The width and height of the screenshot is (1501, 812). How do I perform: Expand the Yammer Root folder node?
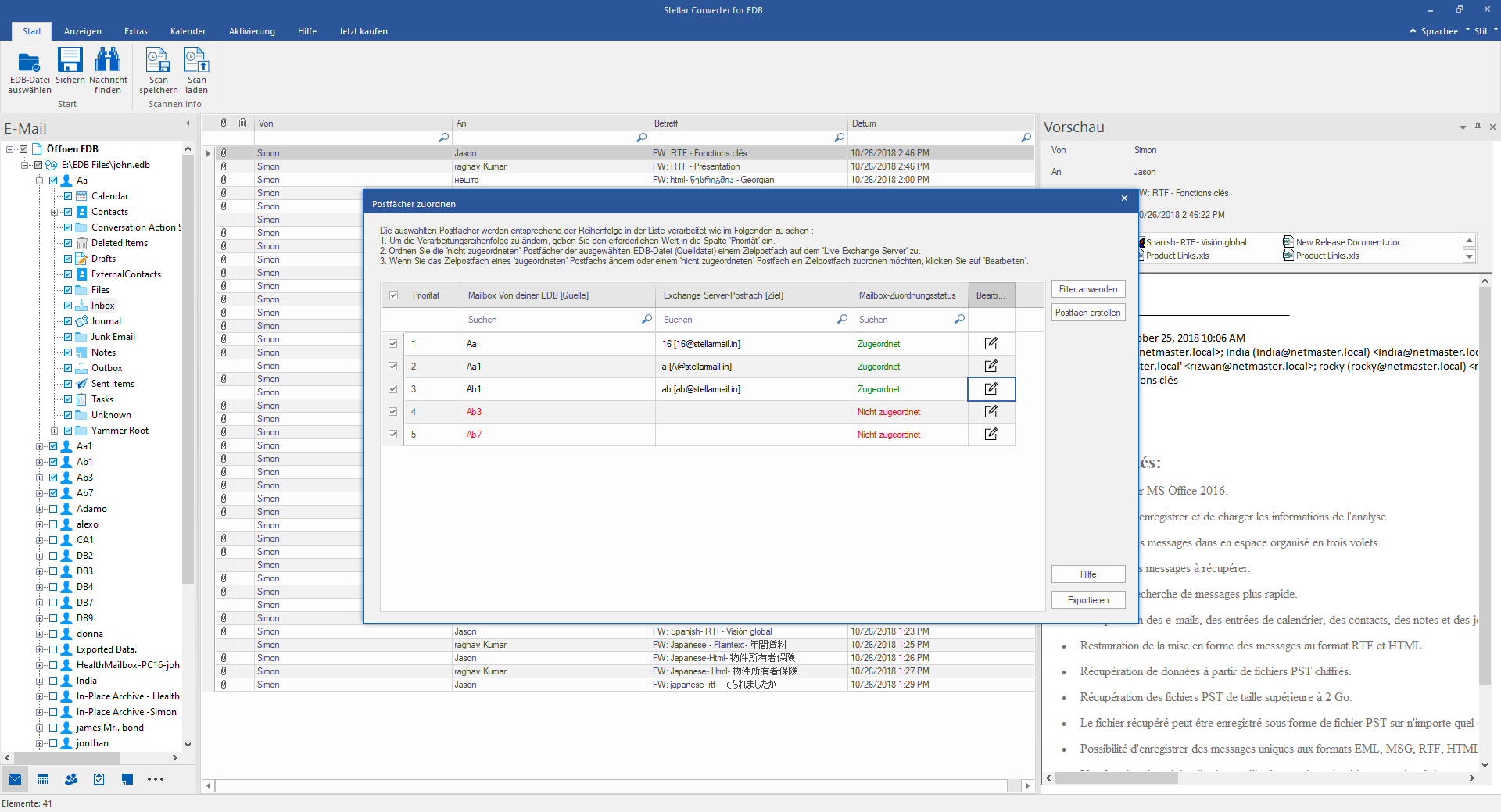pos(54,431)
